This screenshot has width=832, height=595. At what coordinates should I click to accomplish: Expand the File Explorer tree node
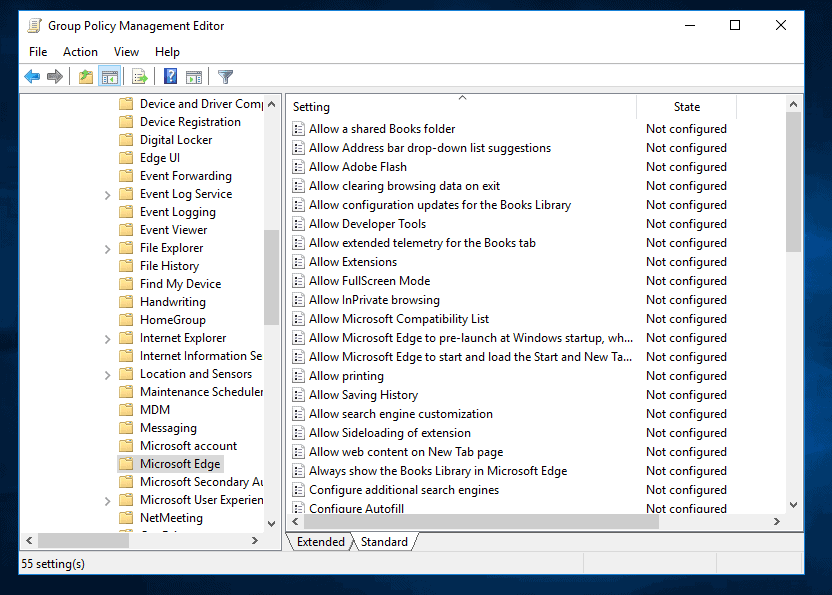108,249
